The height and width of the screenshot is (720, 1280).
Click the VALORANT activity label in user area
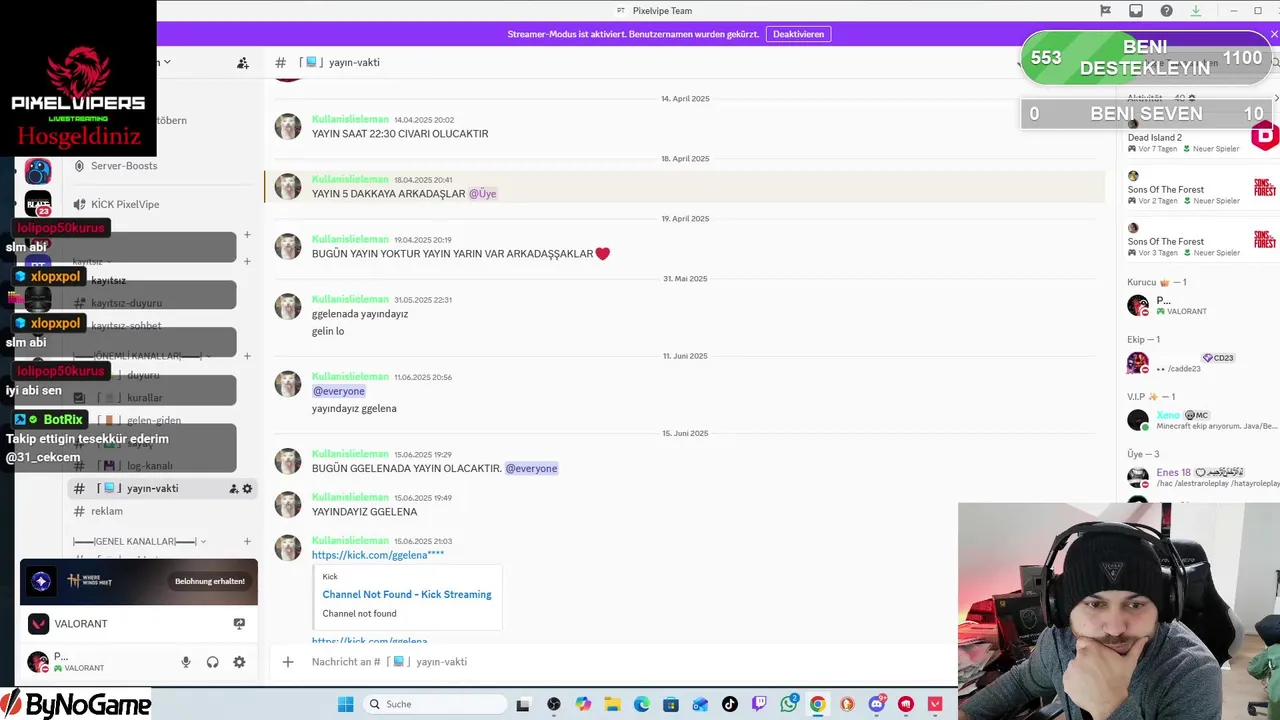pyautogui.click(x=81, y=624)
